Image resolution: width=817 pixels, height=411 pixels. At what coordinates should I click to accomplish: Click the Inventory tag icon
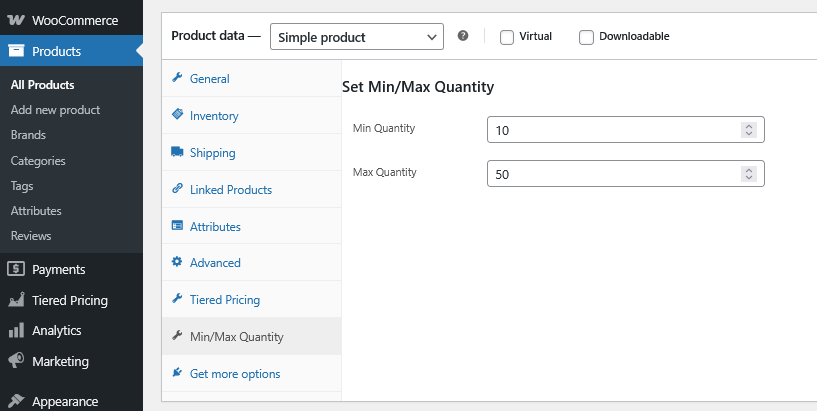[177, 115]
